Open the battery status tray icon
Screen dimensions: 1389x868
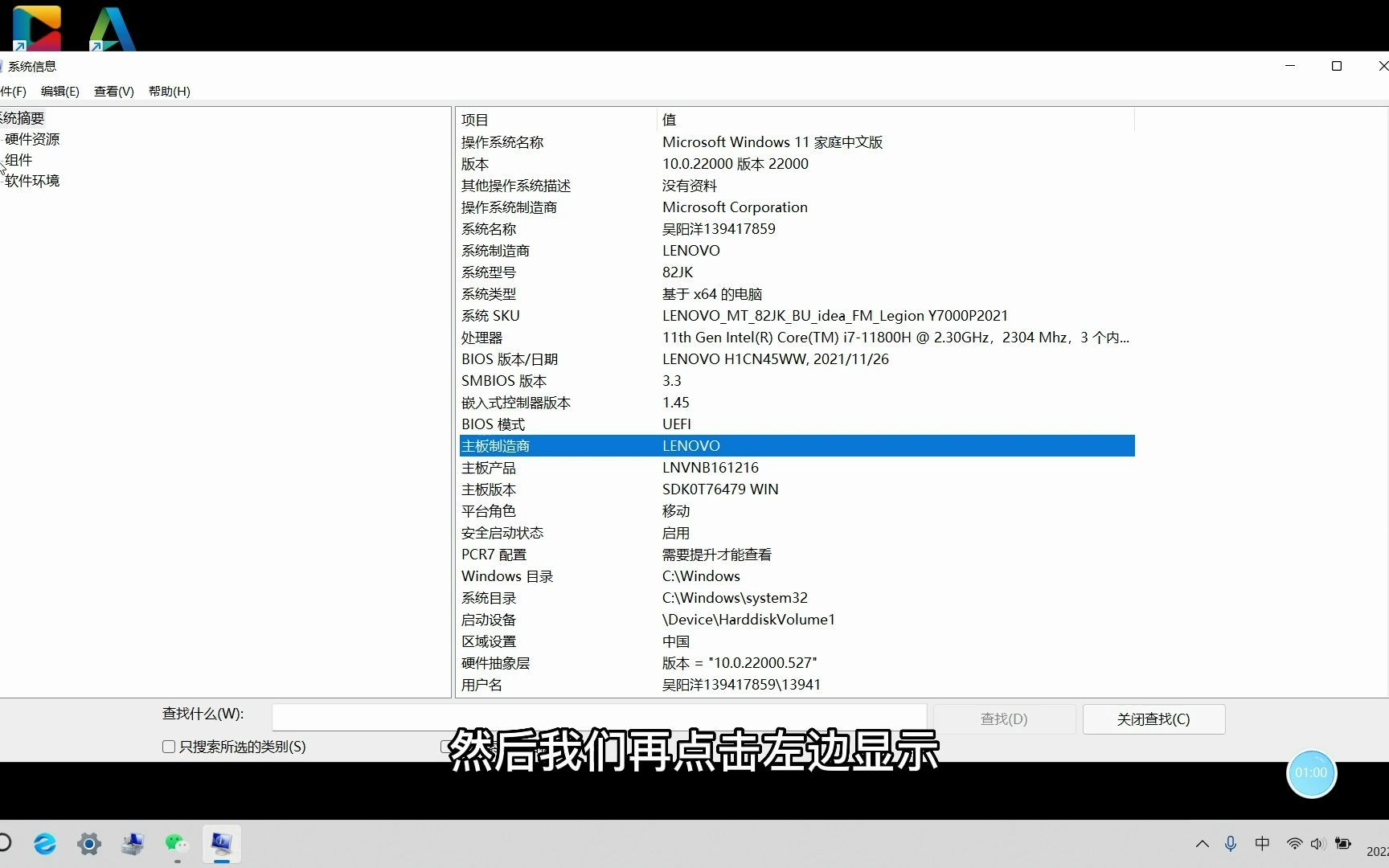click(x=1342, y=844)
